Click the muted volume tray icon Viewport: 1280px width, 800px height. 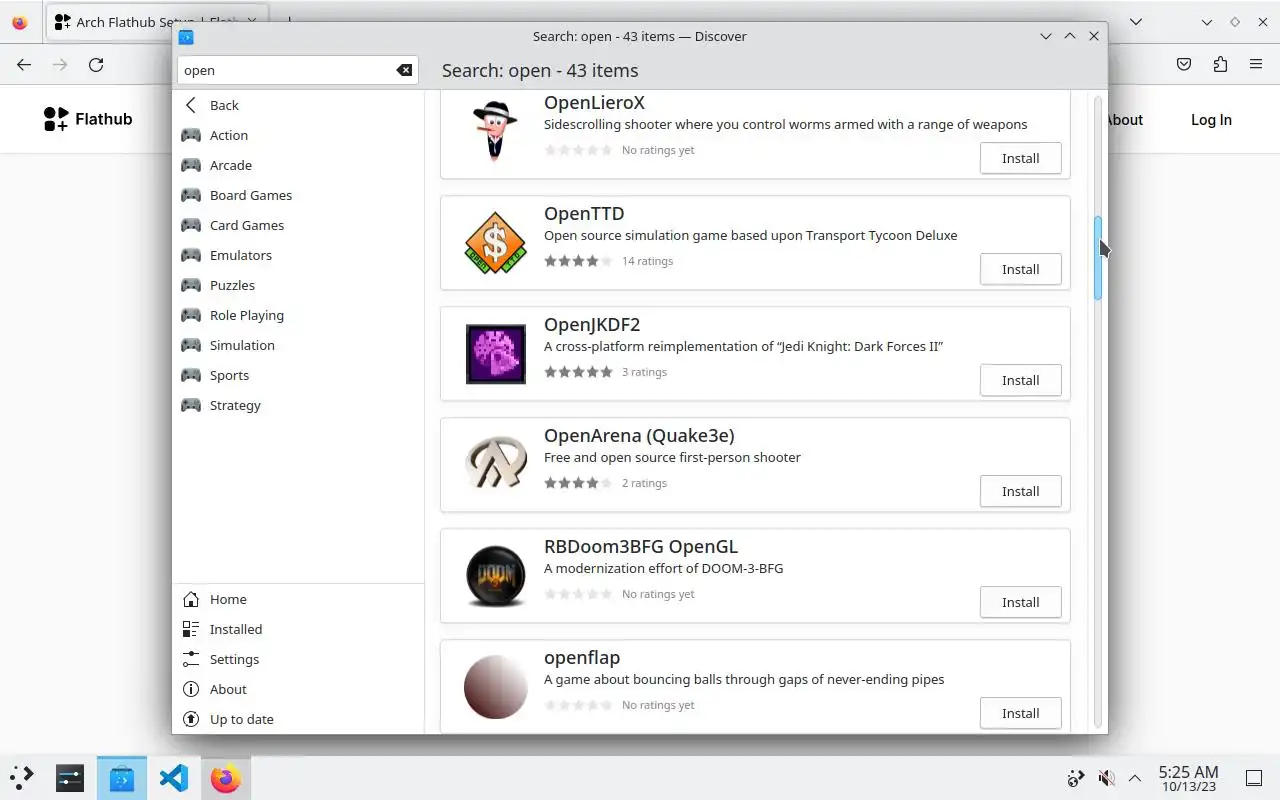pos(1106,778)
